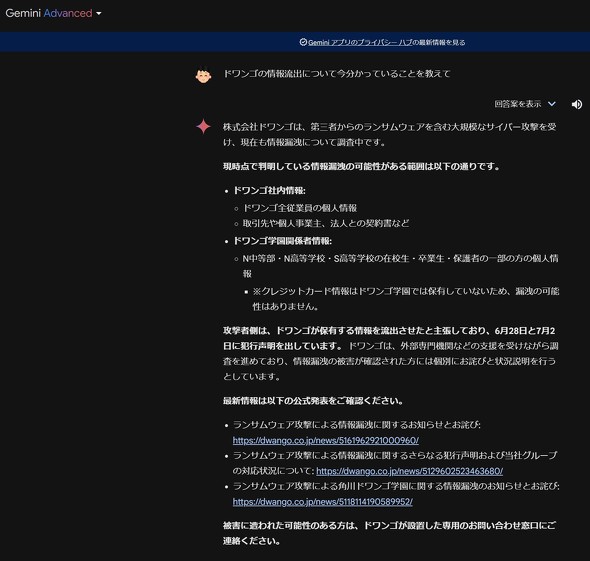590x561 pixels.
Task: Click the bold line 現時点で判明している情報漏洩の可能性
Action: [361, 166]
